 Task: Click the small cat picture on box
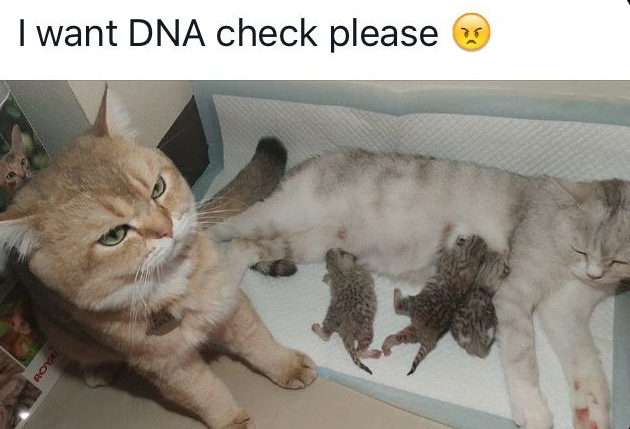pyautogui.click(x=15, y=161)
